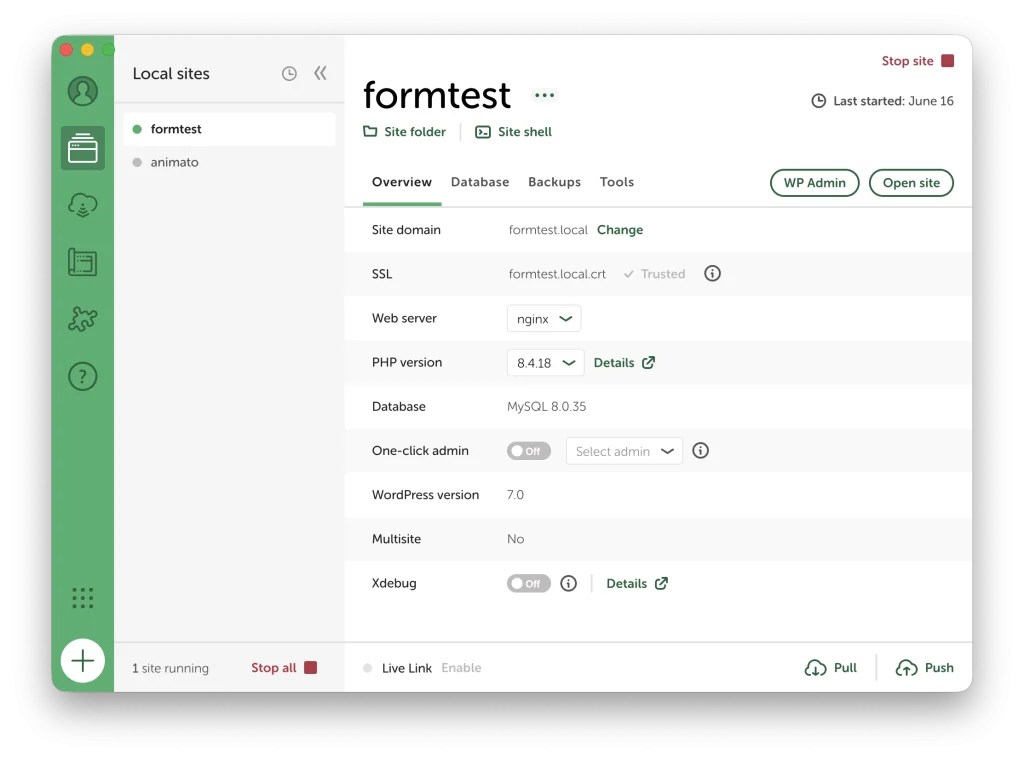Enable the Live Link
1024x760 pixels.
tap(461, 668)
